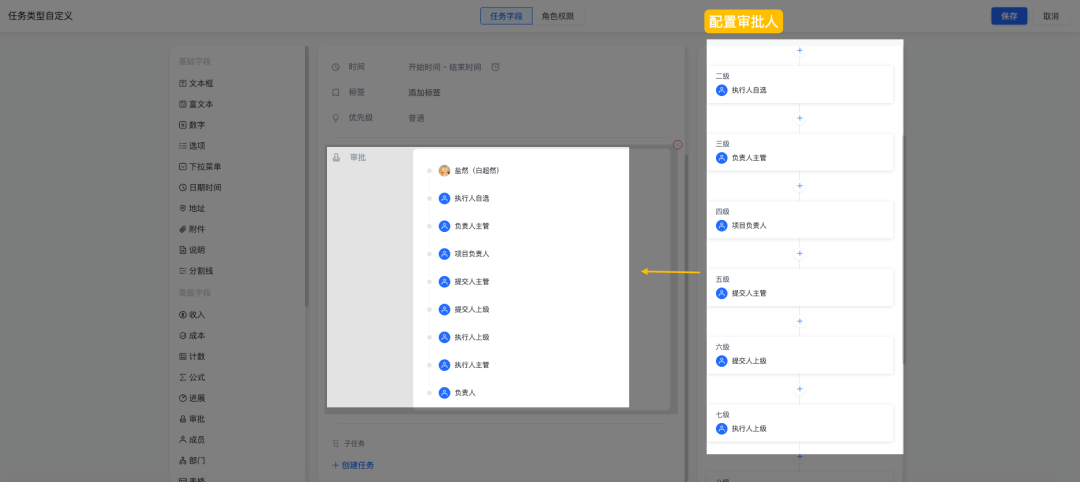This screenshot has width=1080, height=482.
Task: Click the 审批 stamp icon in sidebar
Action: pyautogui.click(x=182, y=419)
